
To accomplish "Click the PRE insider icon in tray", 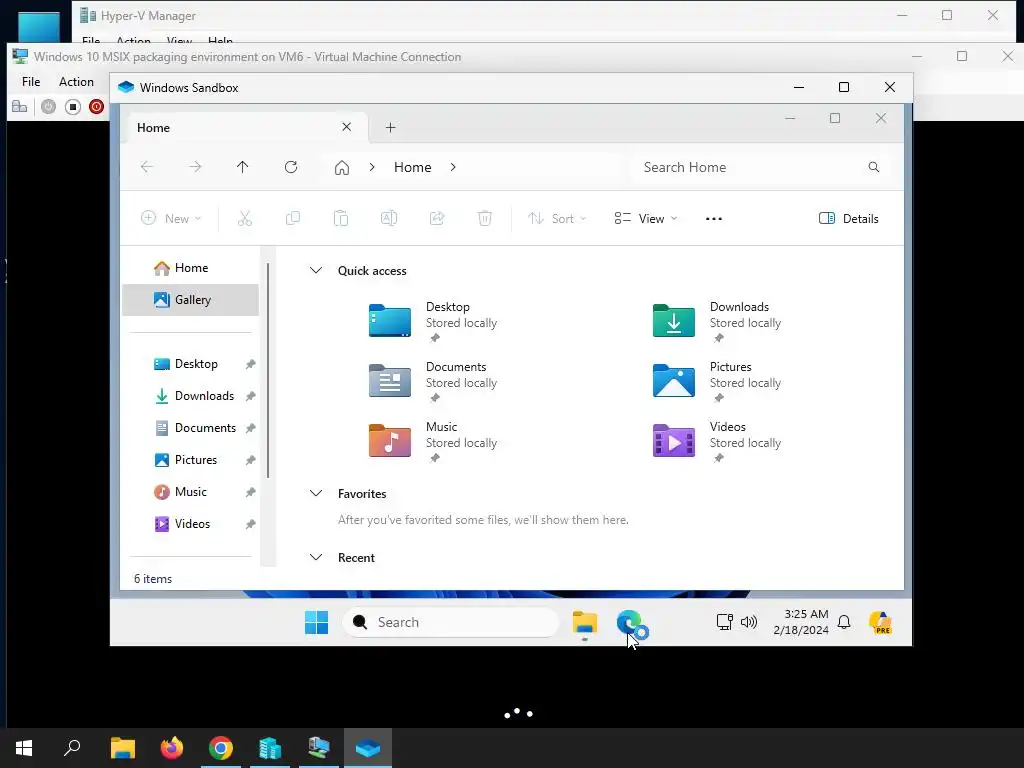I will coord(880,622).
